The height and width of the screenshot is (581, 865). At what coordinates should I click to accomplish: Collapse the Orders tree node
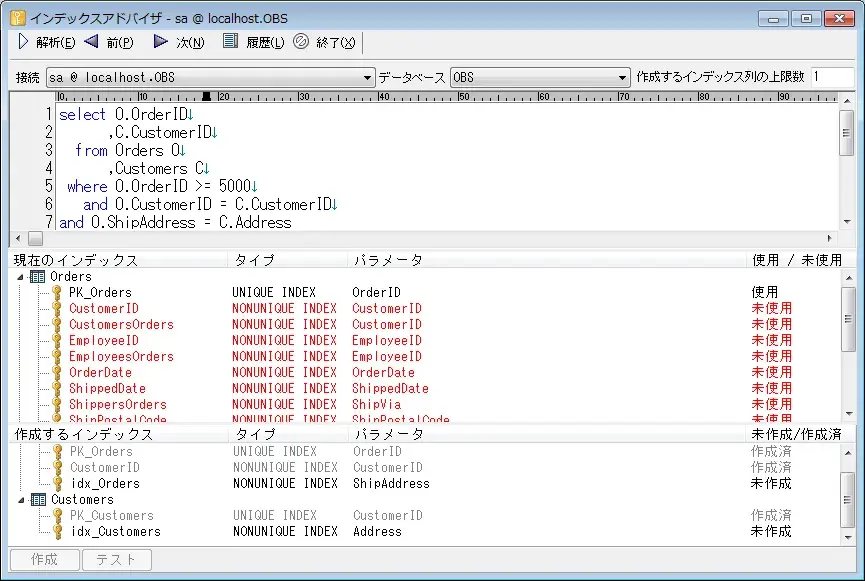coord(21,277)
